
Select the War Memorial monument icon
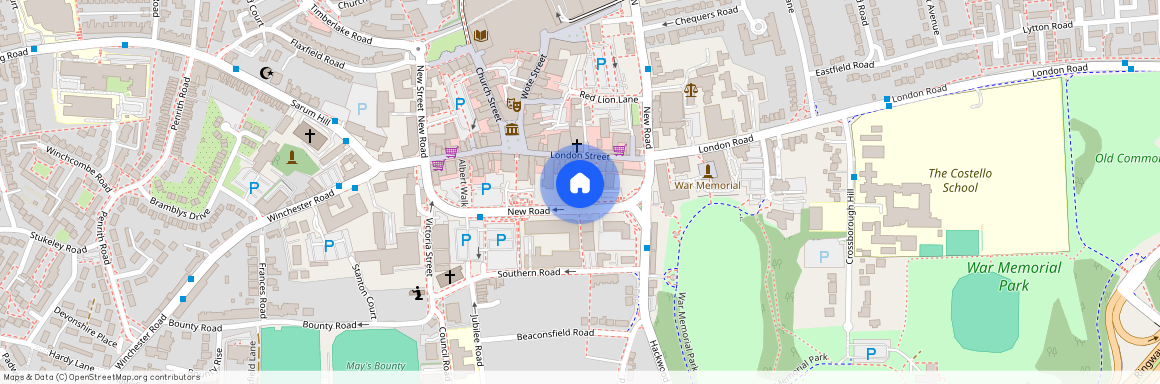point(707,171)
